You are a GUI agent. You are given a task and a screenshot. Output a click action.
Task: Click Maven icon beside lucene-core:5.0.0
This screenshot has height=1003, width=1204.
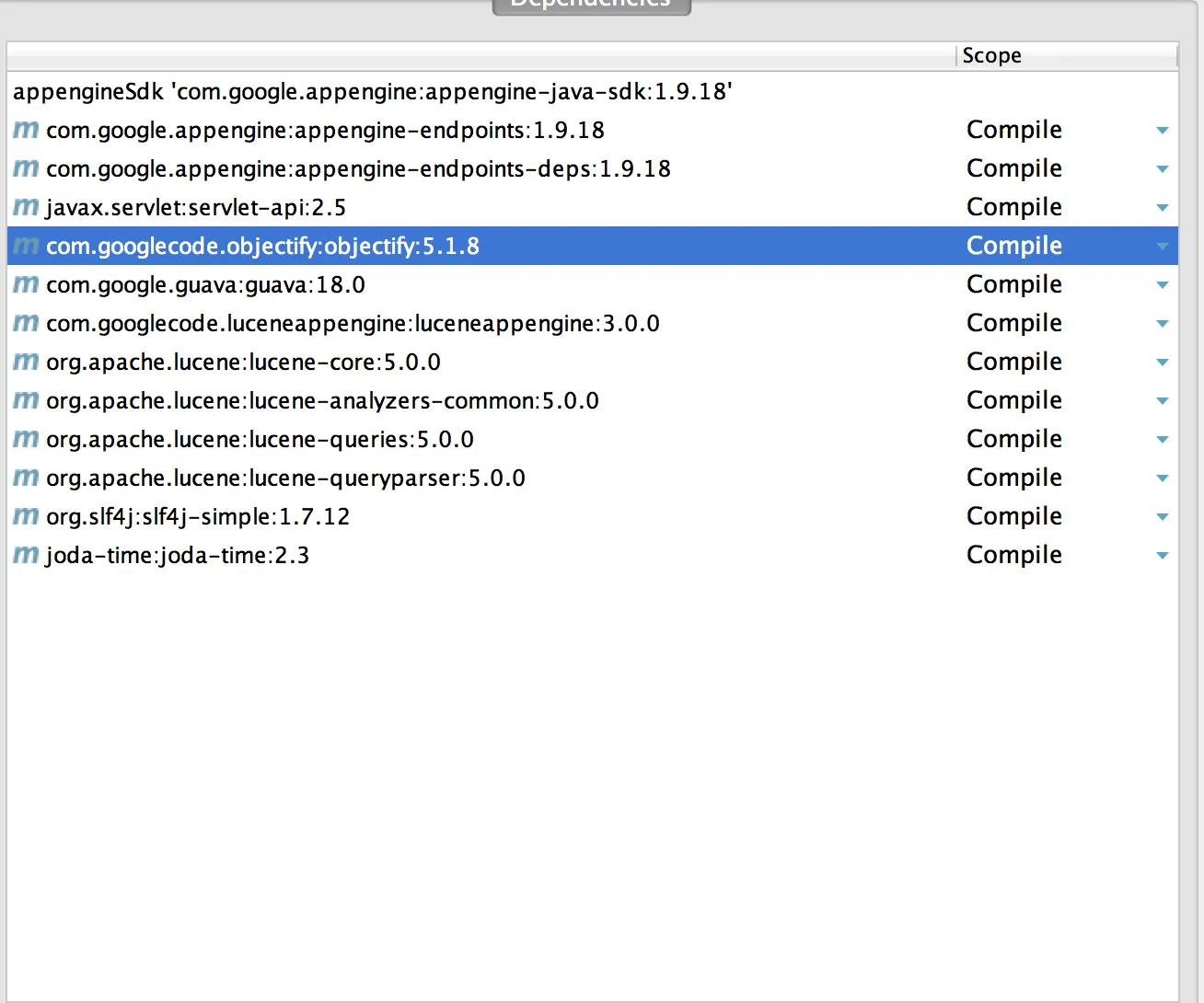(x=26, y=362)
